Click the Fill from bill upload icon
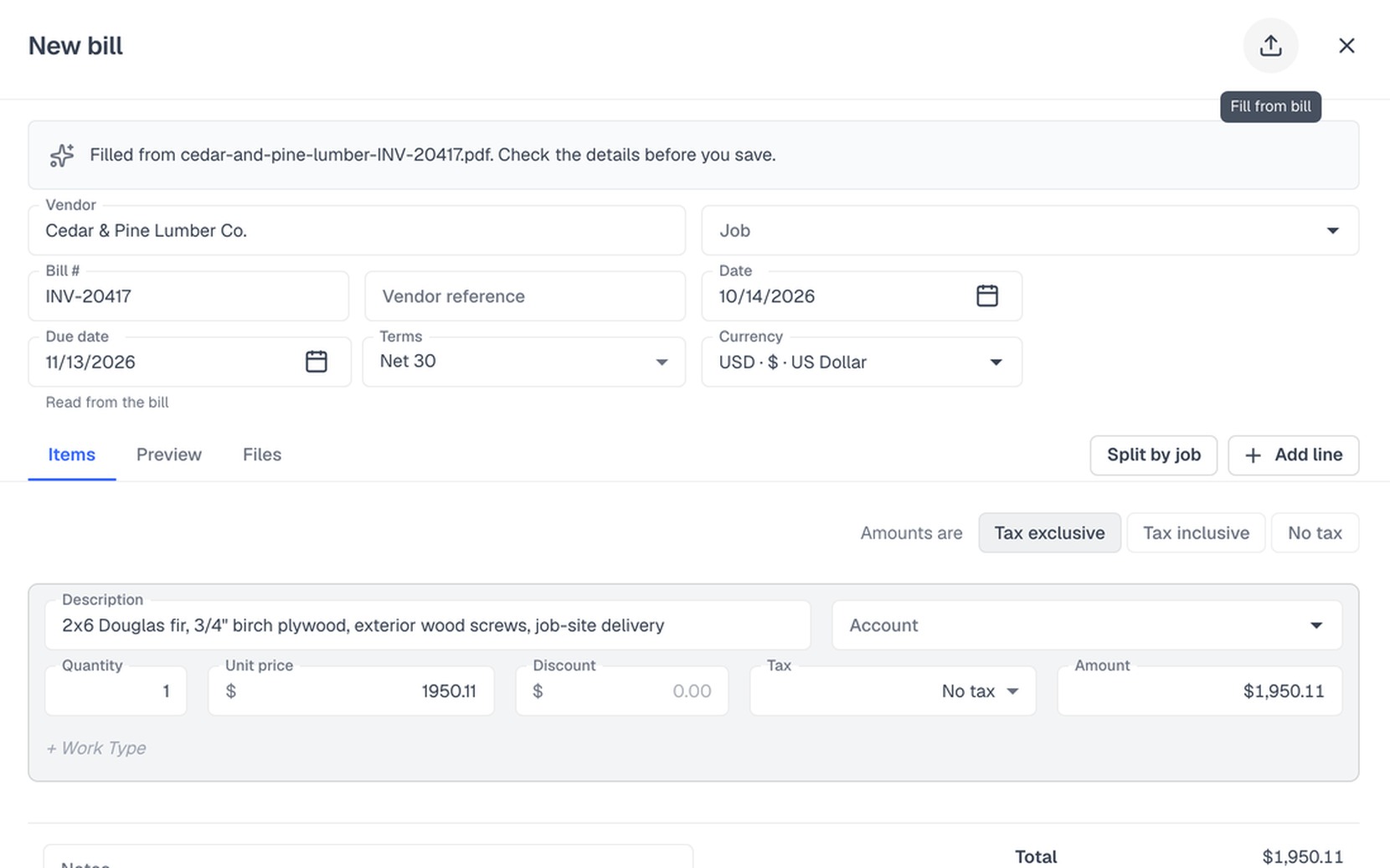1390x868 pixels. click(x=1270, y=45)
